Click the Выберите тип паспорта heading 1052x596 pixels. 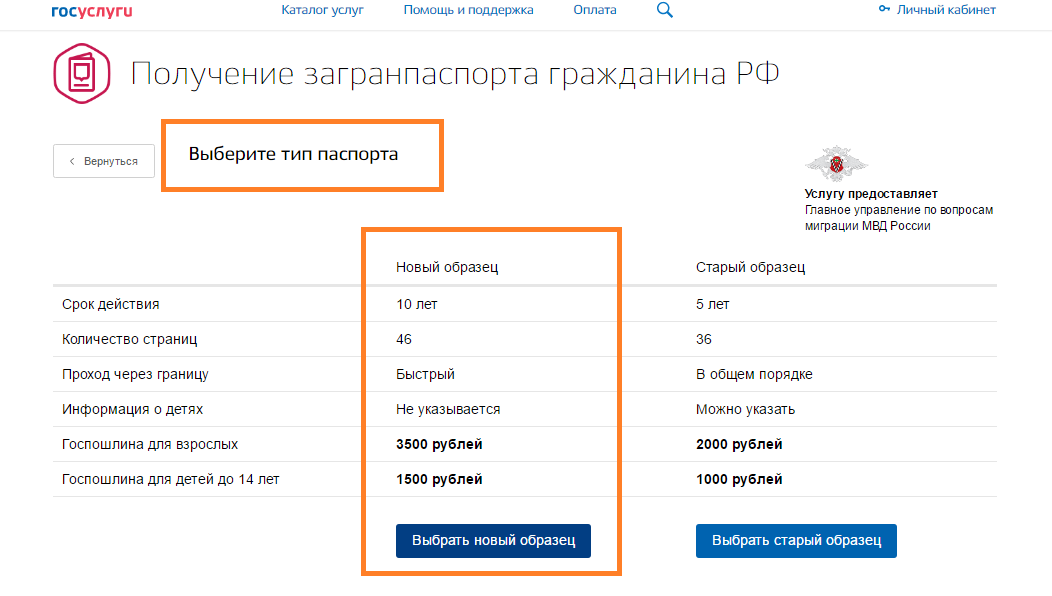(293, 154)
